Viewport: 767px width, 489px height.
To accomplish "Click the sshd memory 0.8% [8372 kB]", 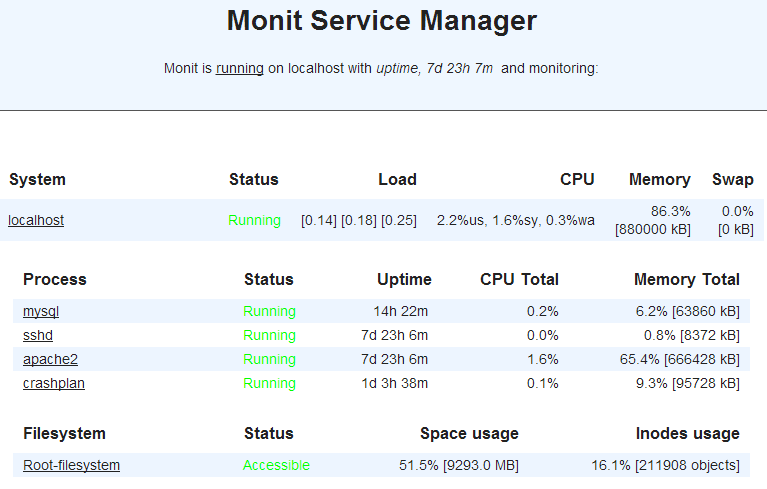I will coord(692,335).
